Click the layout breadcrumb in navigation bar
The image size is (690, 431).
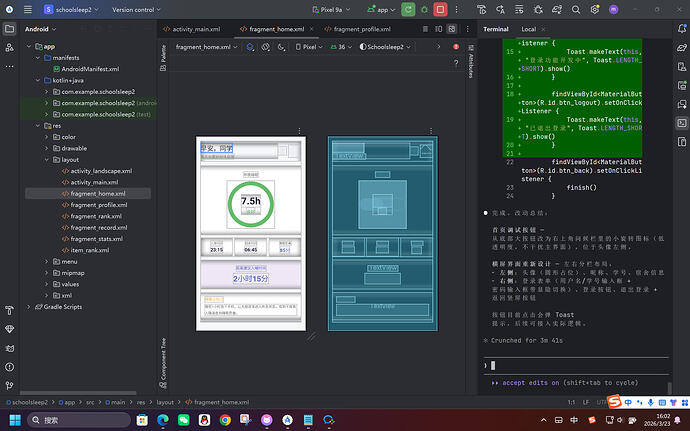(165, 402)
